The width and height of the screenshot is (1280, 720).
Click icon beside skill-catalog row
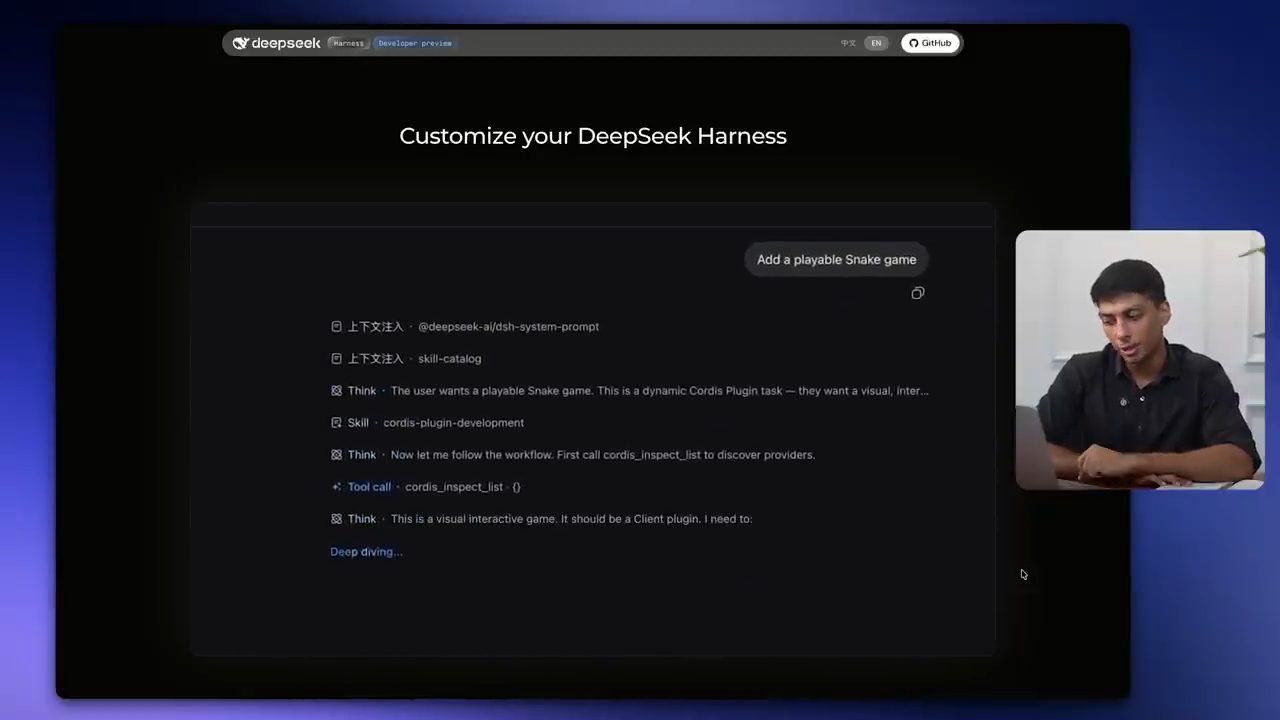click(x=336, y=359)
